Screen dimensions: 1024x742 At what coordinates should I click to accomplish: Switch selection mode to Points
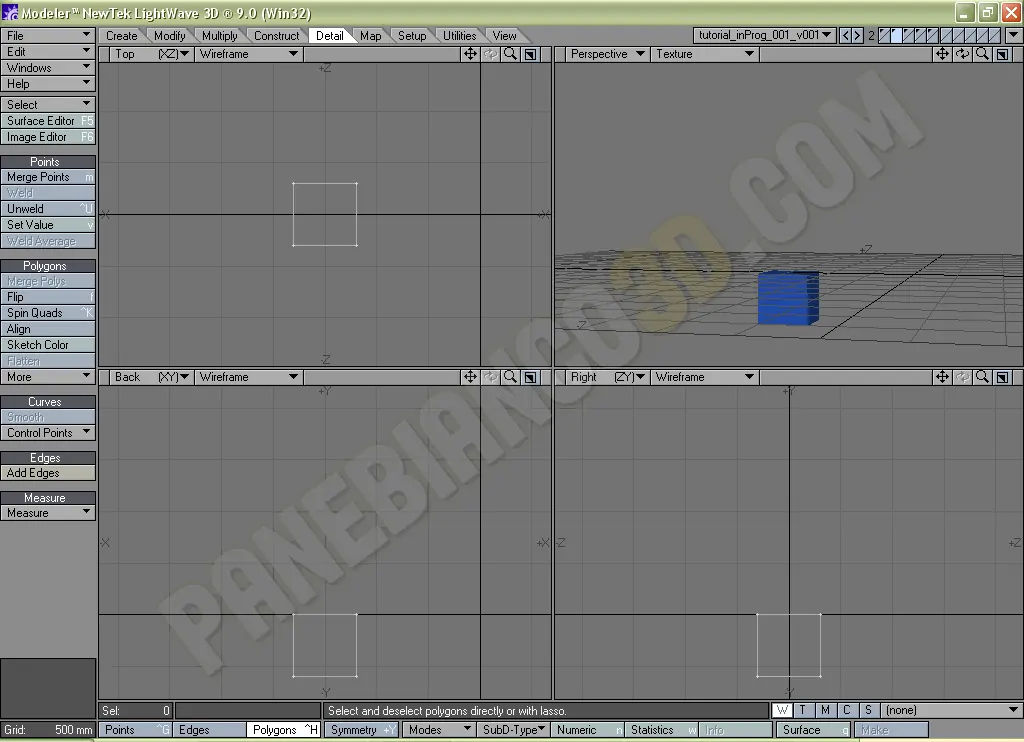click(135, 730)
